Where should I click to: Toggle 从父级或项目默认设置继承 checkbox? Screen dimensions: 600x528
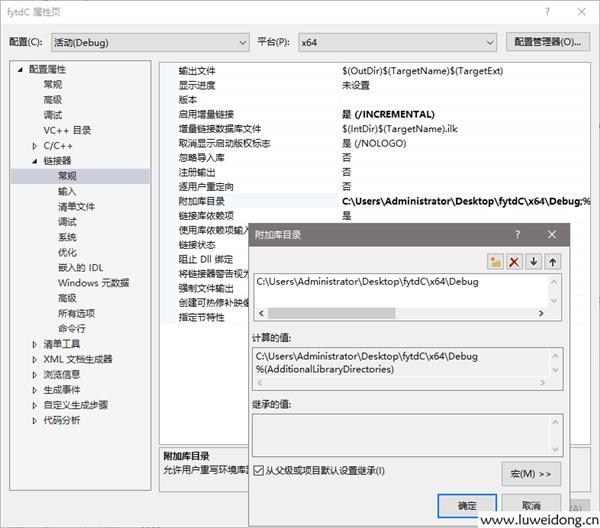[x=259, y=470]
